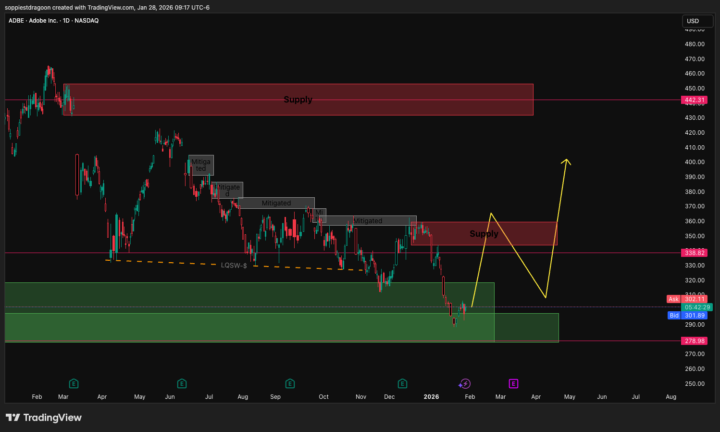Click the 360.00 price axis label
The height and width of the screenshot is (432, 720).
point(694,221)
